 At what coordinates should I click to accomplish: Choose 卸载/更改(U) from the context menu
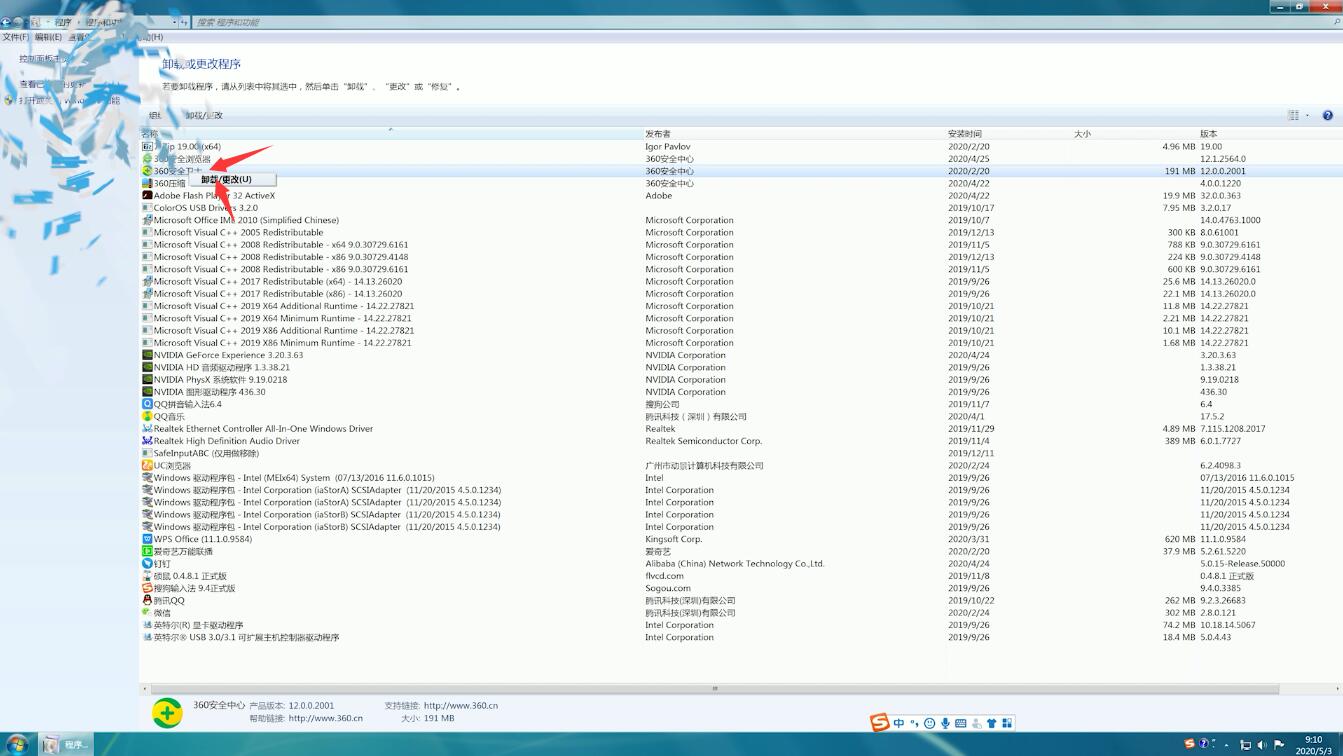(x=232, y=180)
